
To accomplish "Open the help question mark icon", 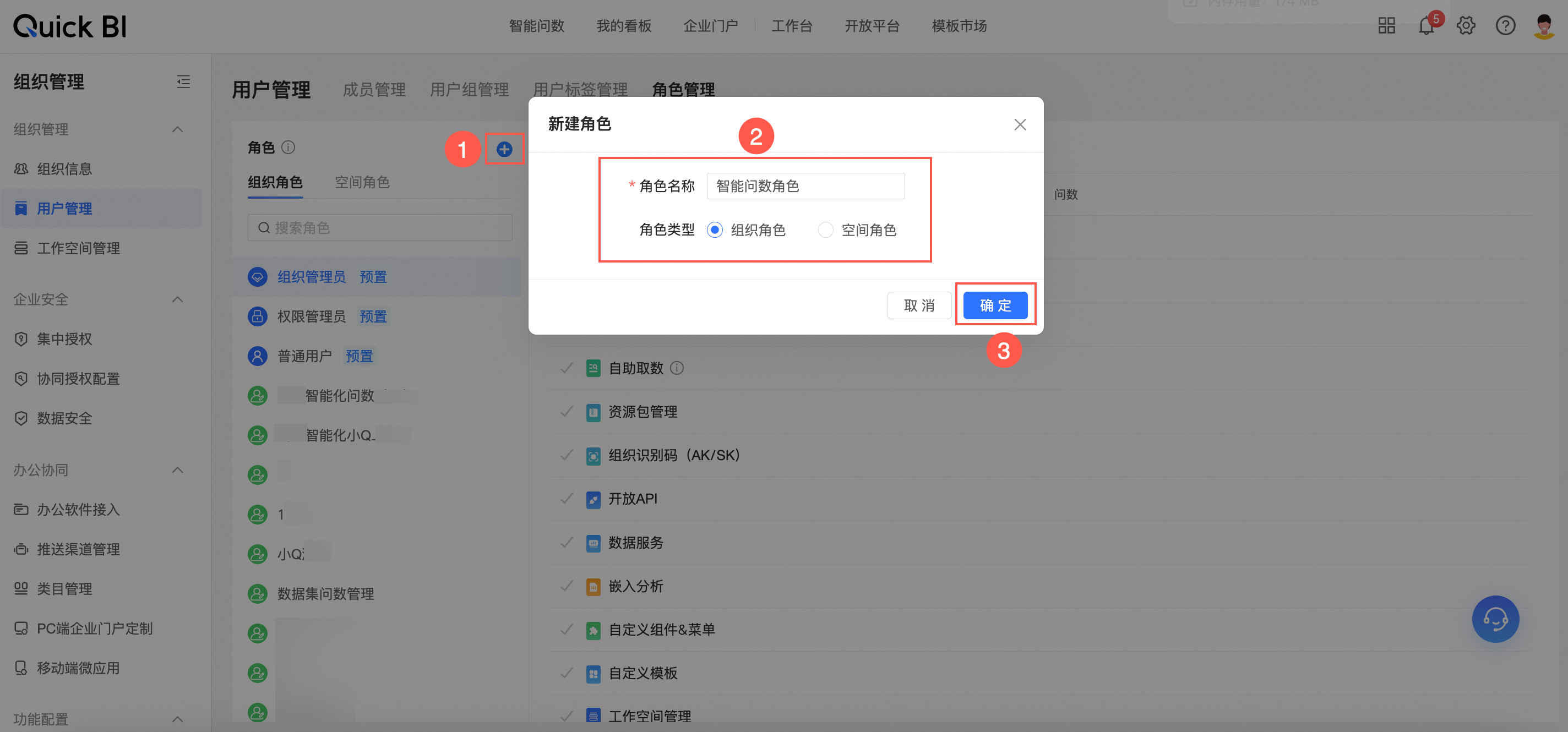I will [x=1505, y=25].
